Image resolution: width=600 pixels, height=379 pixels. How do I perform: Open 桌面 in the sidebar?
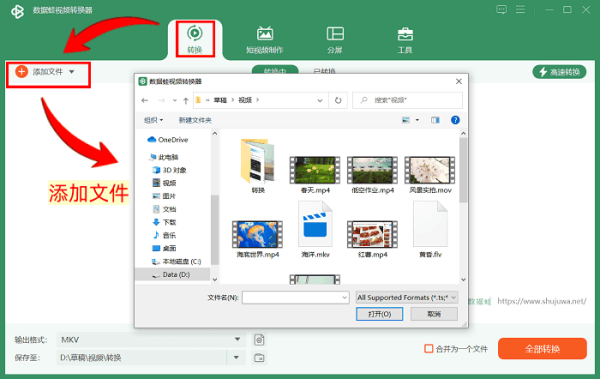[x=165, y=248]
